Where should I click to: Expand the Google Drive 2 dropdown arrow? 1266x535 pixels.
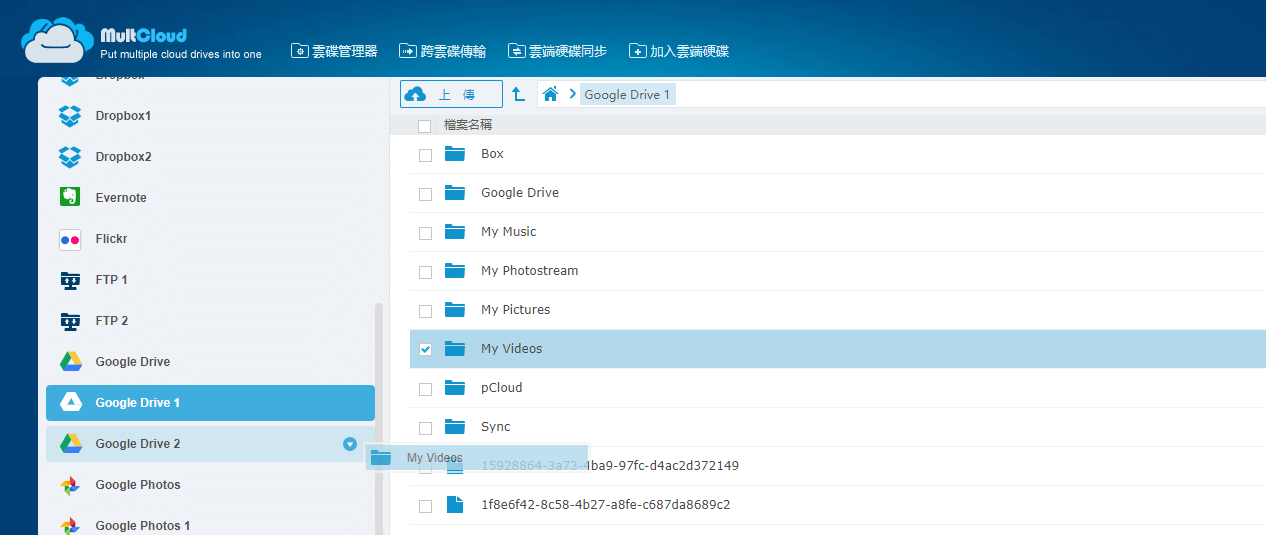(349, 444)
